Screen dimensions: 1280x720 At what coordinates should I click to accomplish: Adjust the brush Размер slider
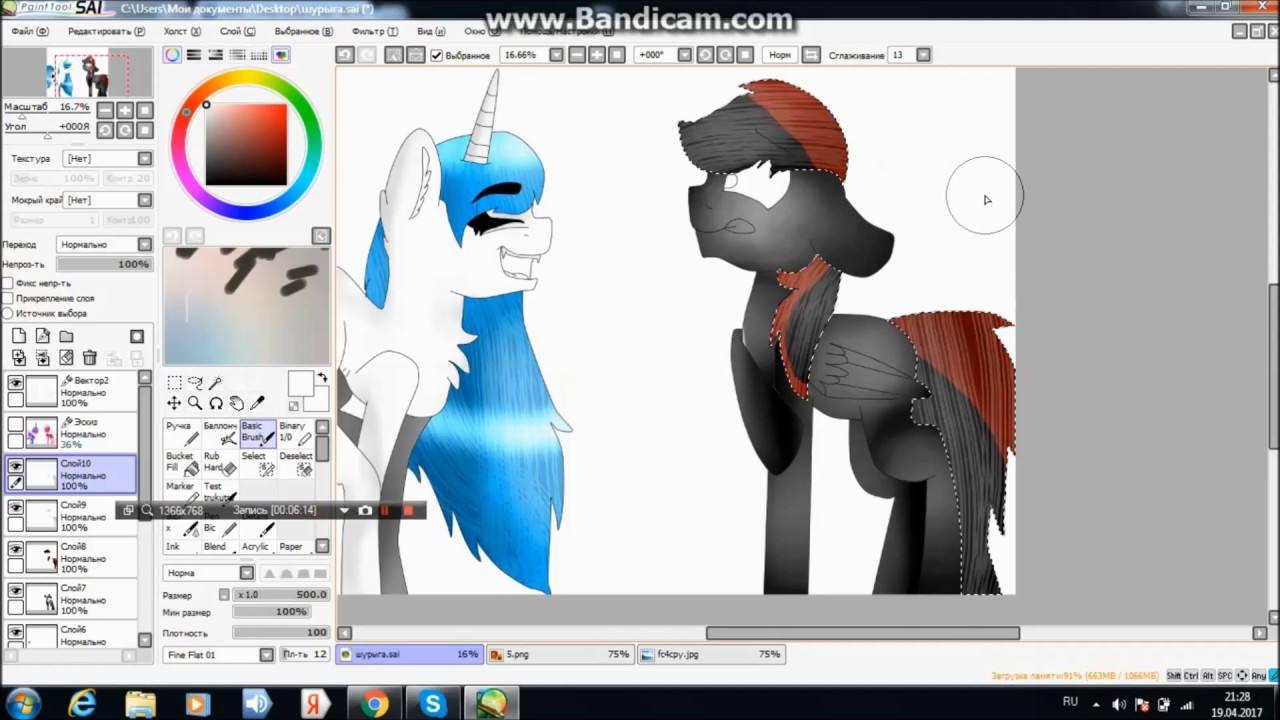pyautogui.click(x=281, y=594)
